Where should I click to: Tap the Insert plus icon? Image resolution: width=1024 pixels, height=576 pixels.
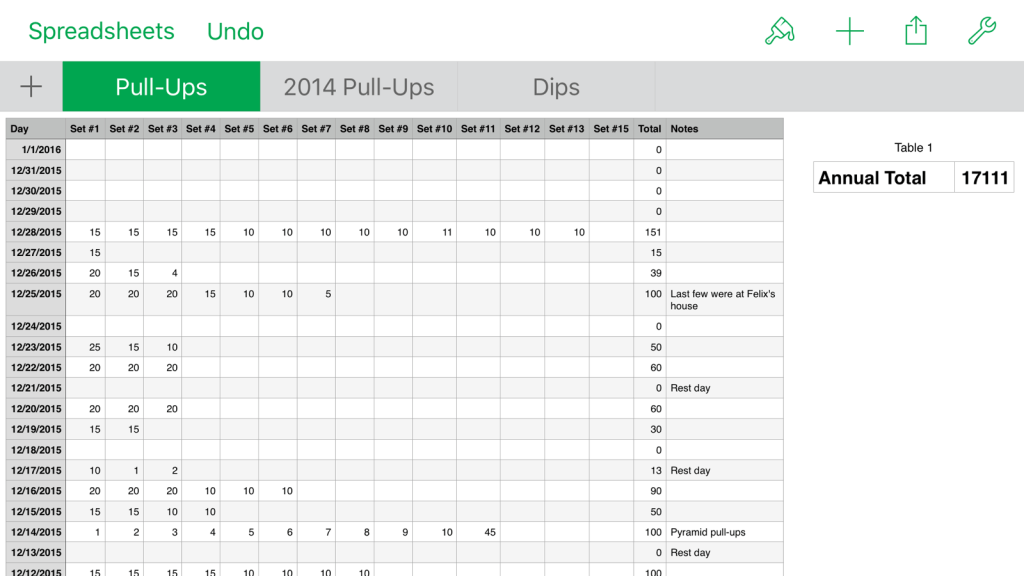pos(849,32)
